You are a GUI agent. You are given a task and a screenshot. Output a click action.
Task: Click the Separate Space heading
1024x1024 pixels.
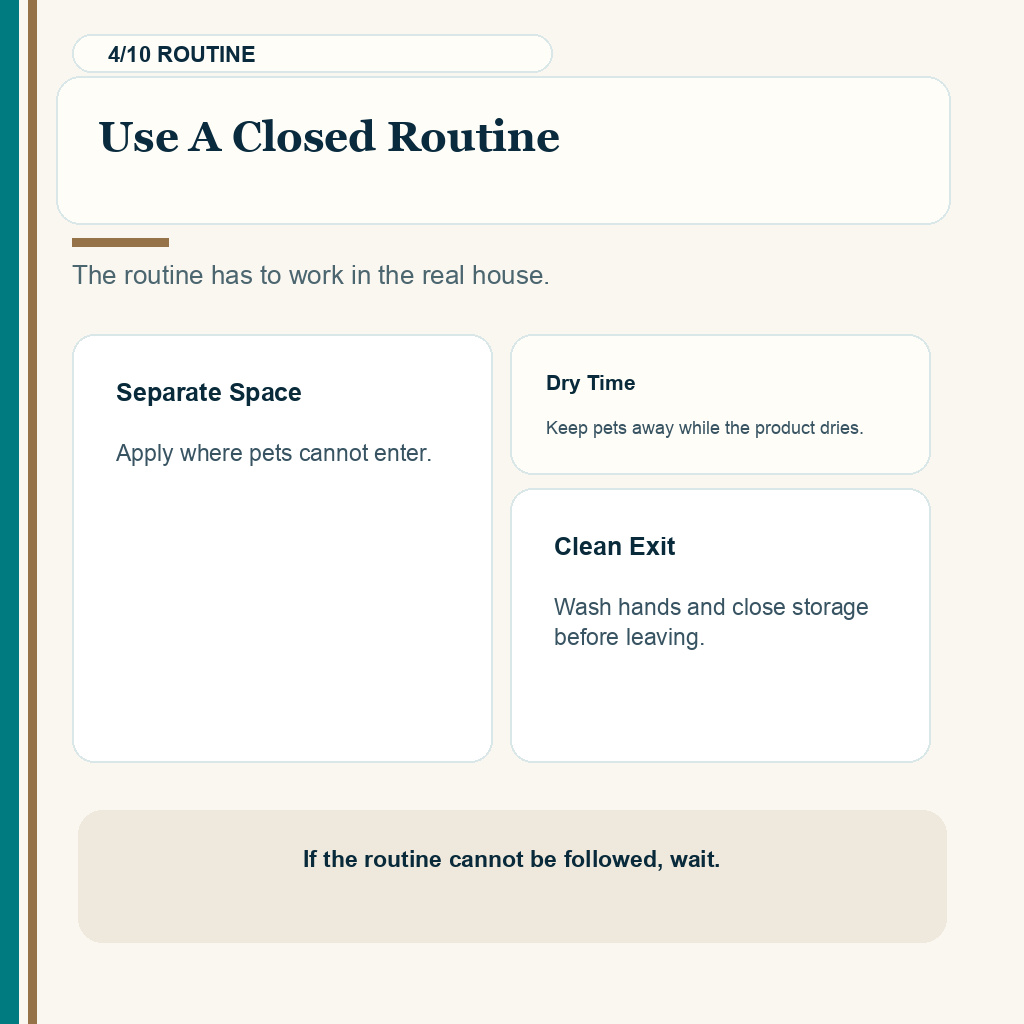point(209,392)
